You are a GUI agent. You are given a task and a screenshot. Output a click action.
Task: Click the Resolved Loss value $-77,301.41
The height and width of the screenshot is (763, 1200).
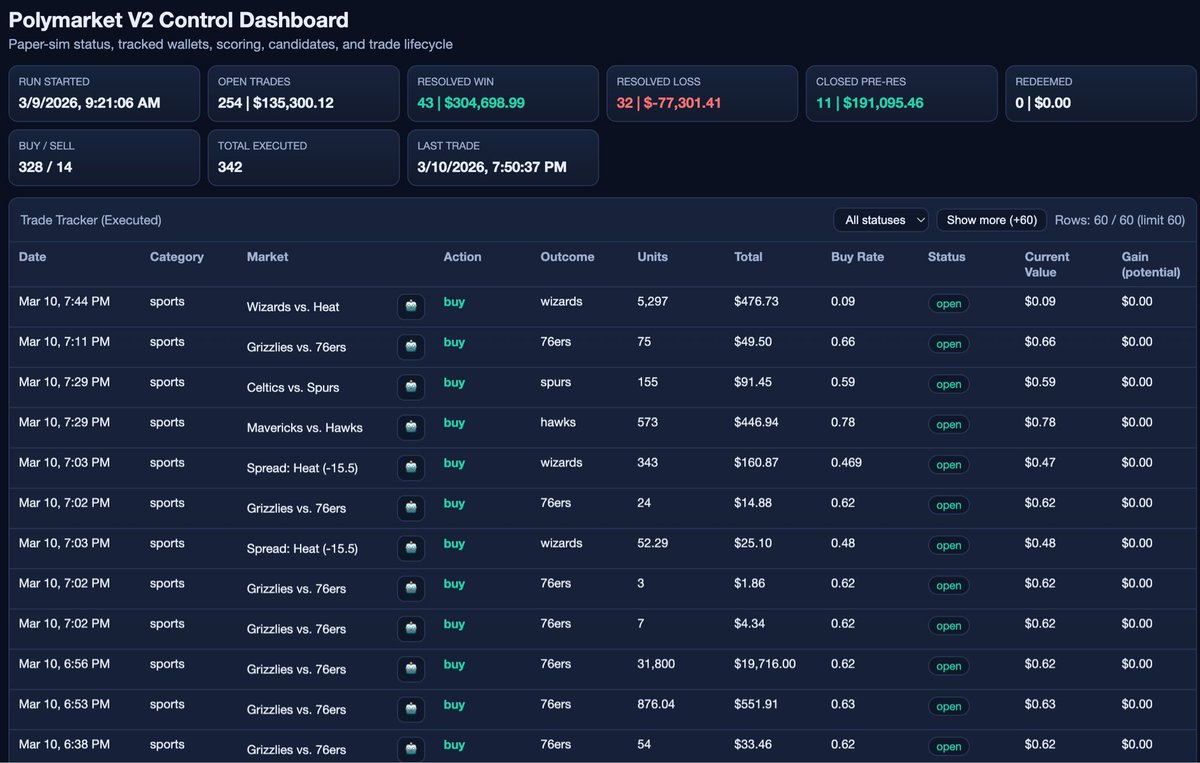(x=684, y=103)
